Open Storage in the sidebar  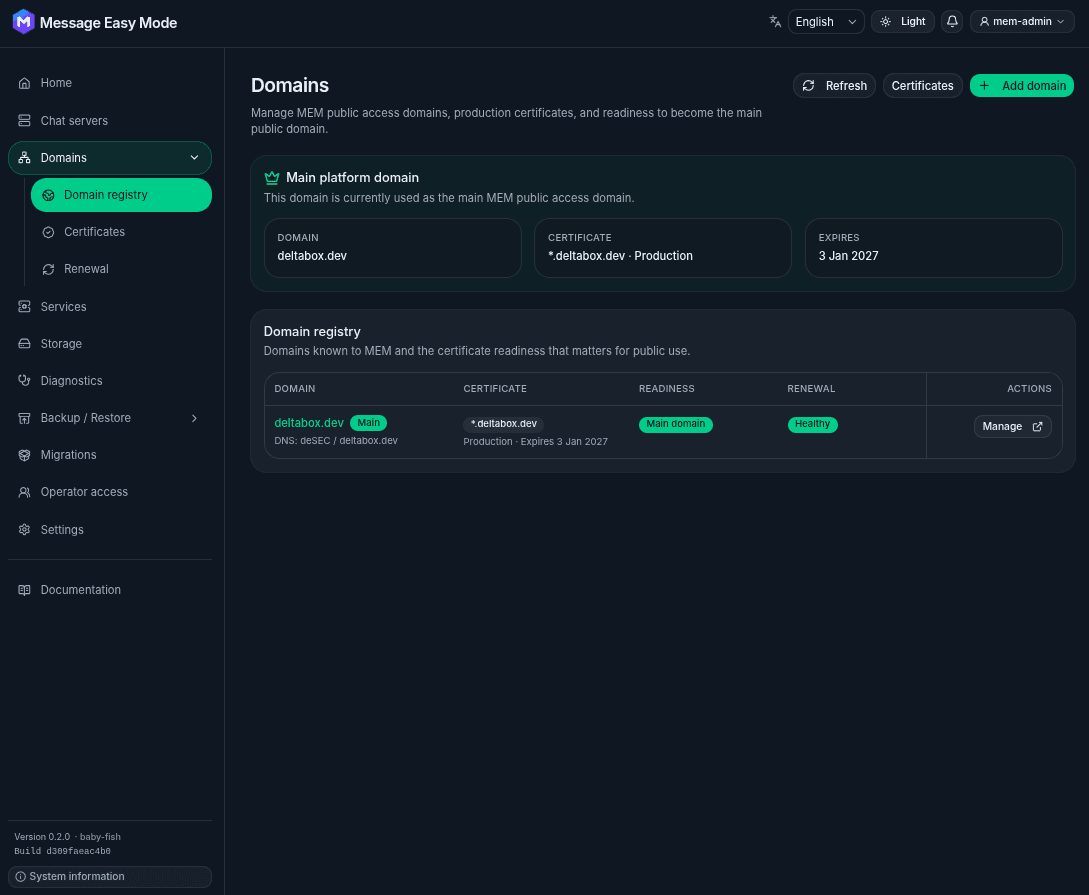pyautogui.click(x=110, y=344)
